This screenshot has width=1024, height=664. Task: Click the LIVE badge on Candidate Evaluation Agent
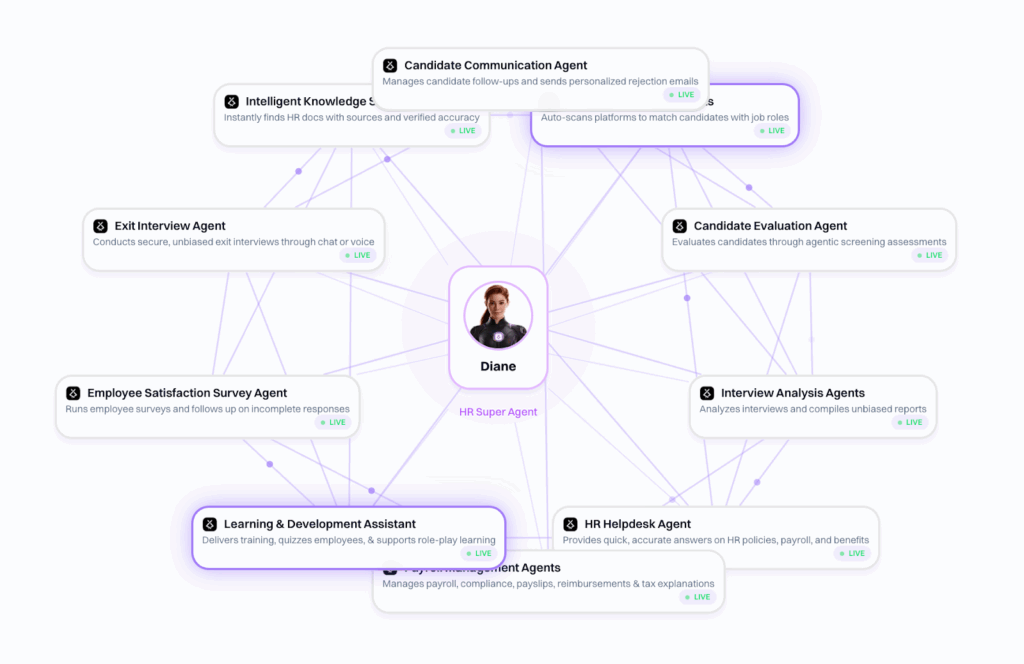pyautogui.click(x=928, y=255)
